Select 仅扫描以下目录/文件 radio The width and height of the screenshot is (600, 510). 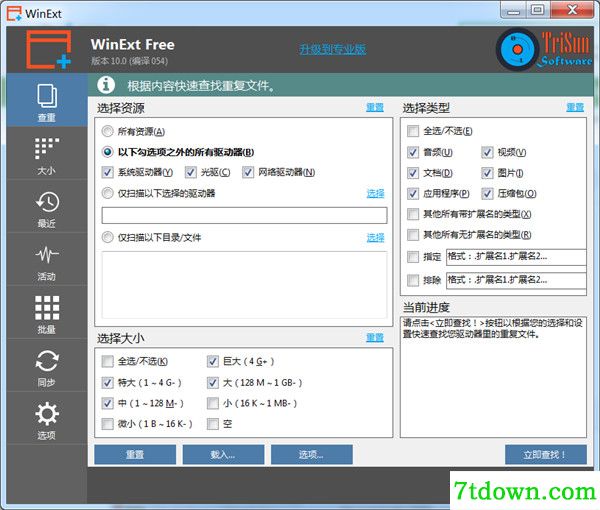108,238
